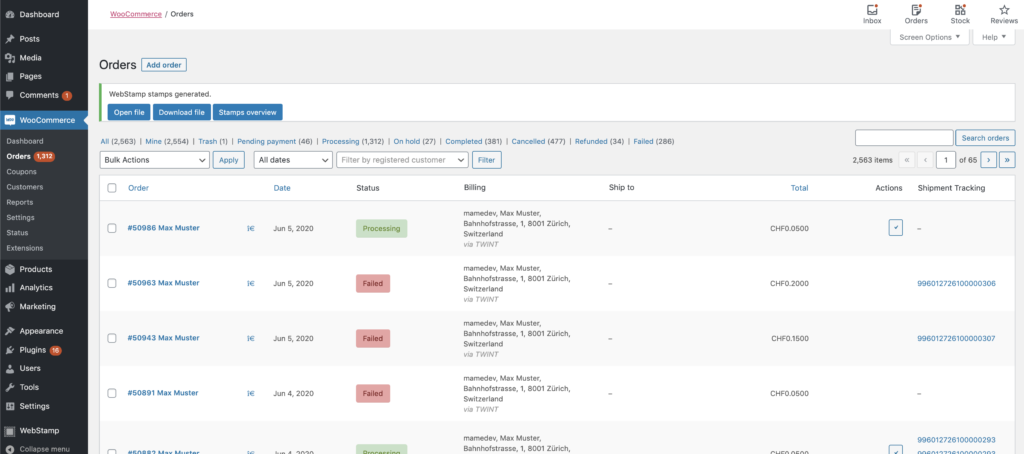
Task: Click the Plugins plug icon
Action: [x=10, y=350]
